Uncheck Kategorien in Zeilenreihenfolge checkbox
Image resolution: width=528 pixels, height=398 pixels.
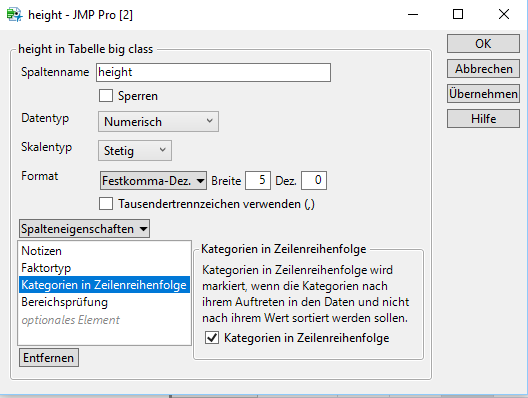(x=212, y=337)
